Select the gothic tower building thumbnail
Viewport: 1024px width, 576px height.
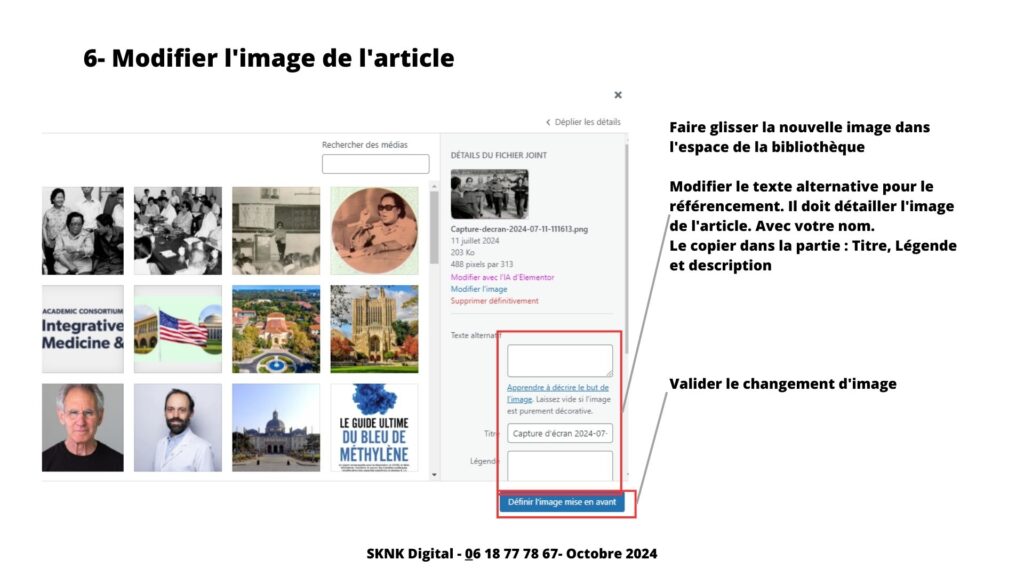click(374, 329)
